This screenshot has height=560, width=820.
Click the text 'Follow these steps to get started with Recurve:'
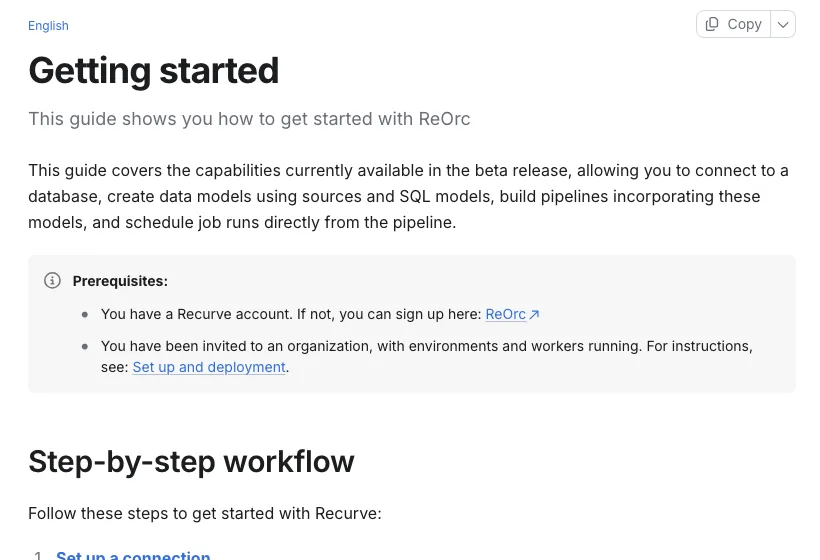pos(205,513)
